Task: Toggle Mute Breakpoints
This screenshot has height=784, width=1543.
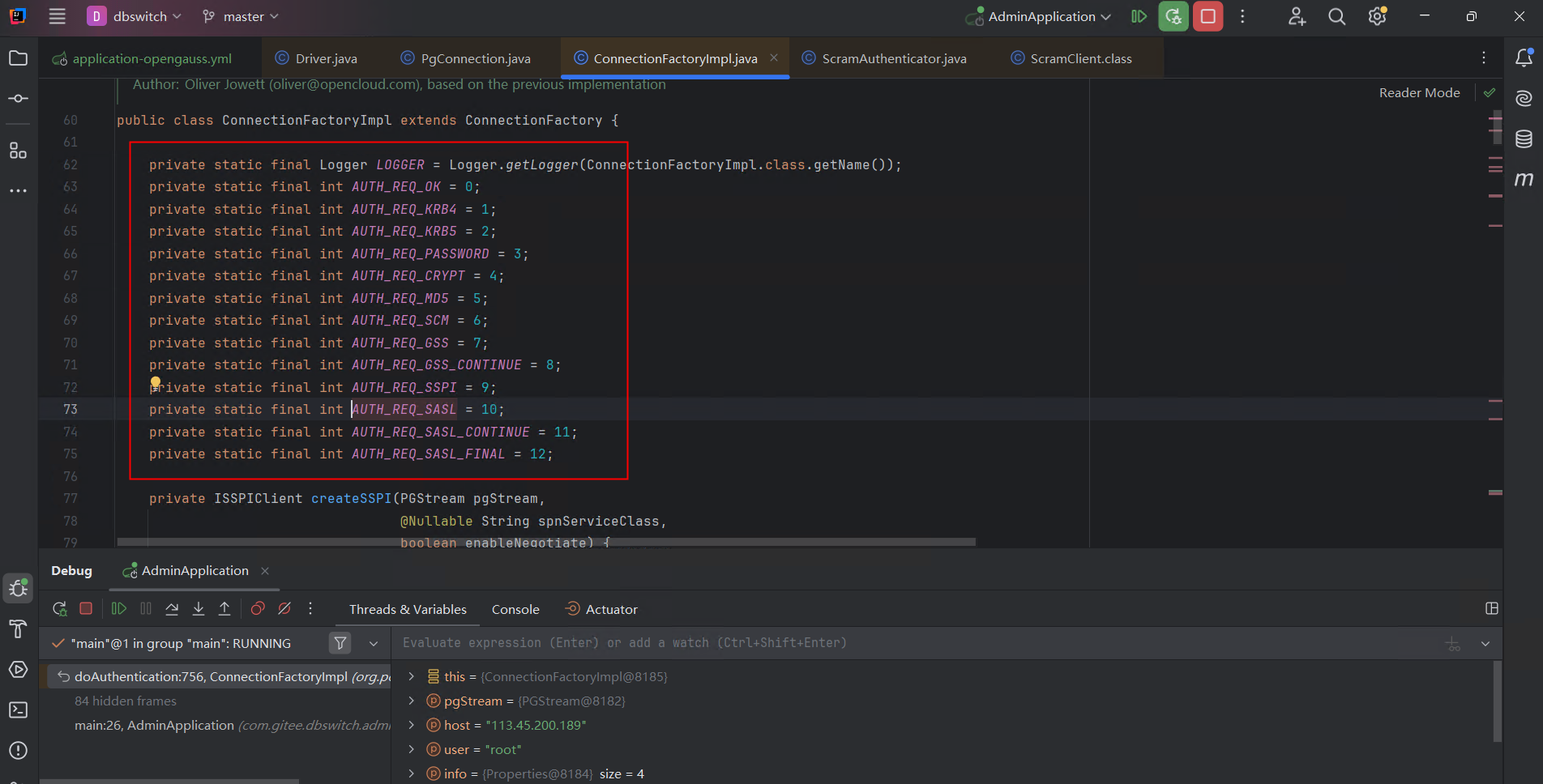Action: (x=284, y=609)
